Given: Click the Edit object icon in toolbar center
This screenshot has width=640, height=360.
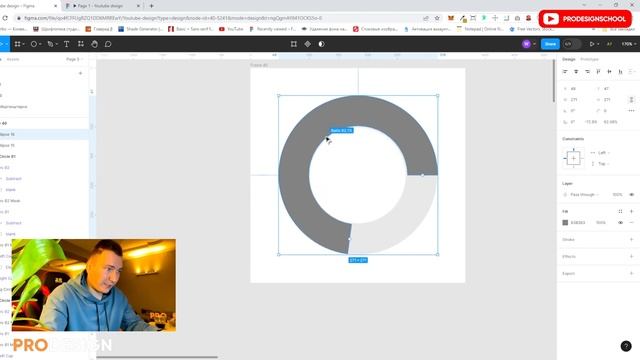Looking at the screenshot, I should (293, 44).
